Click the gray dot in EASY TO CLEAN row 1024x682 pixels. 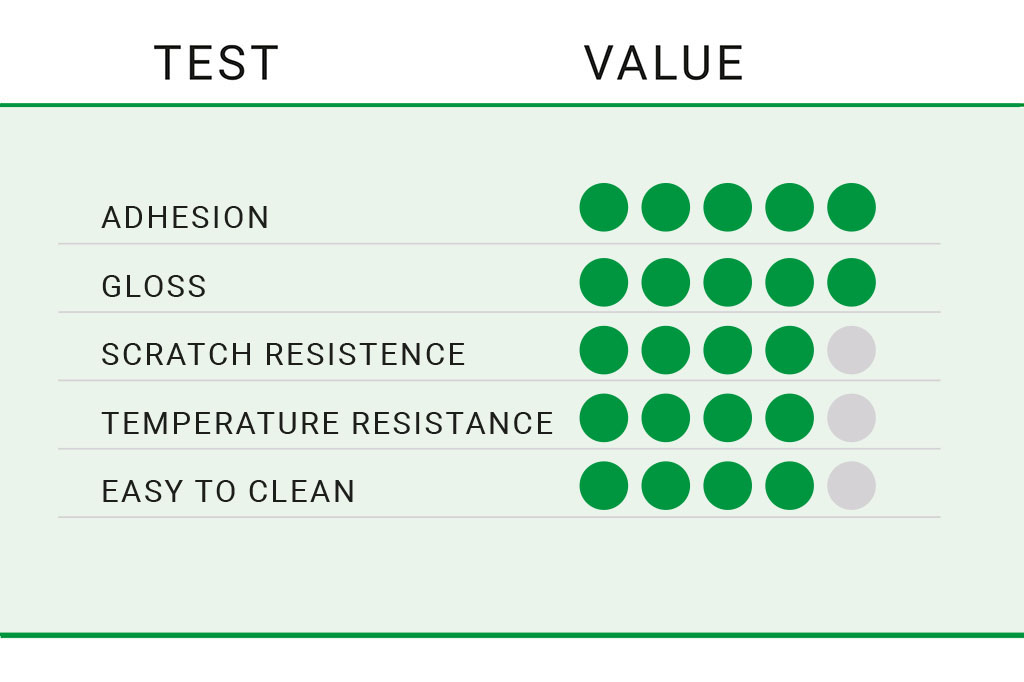coord(851,486)
